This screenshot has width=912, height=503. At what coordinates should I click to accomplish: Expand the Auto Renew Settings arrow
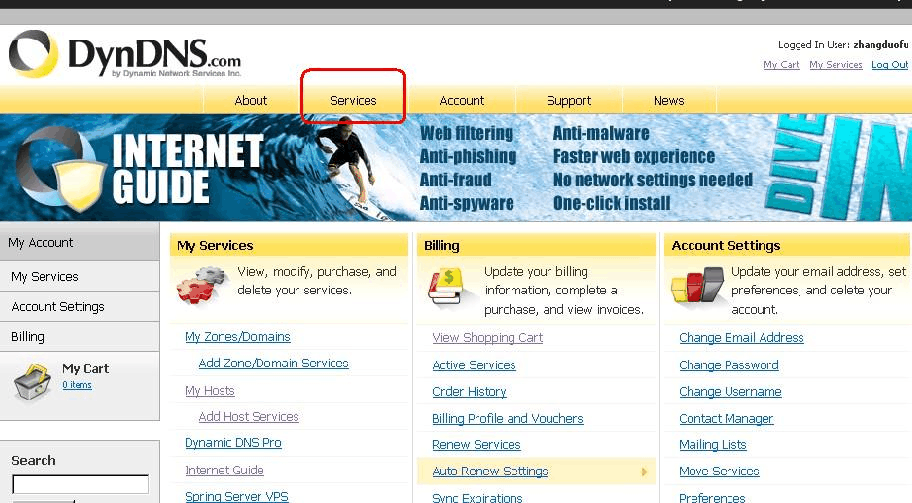(x=644, y=472)
